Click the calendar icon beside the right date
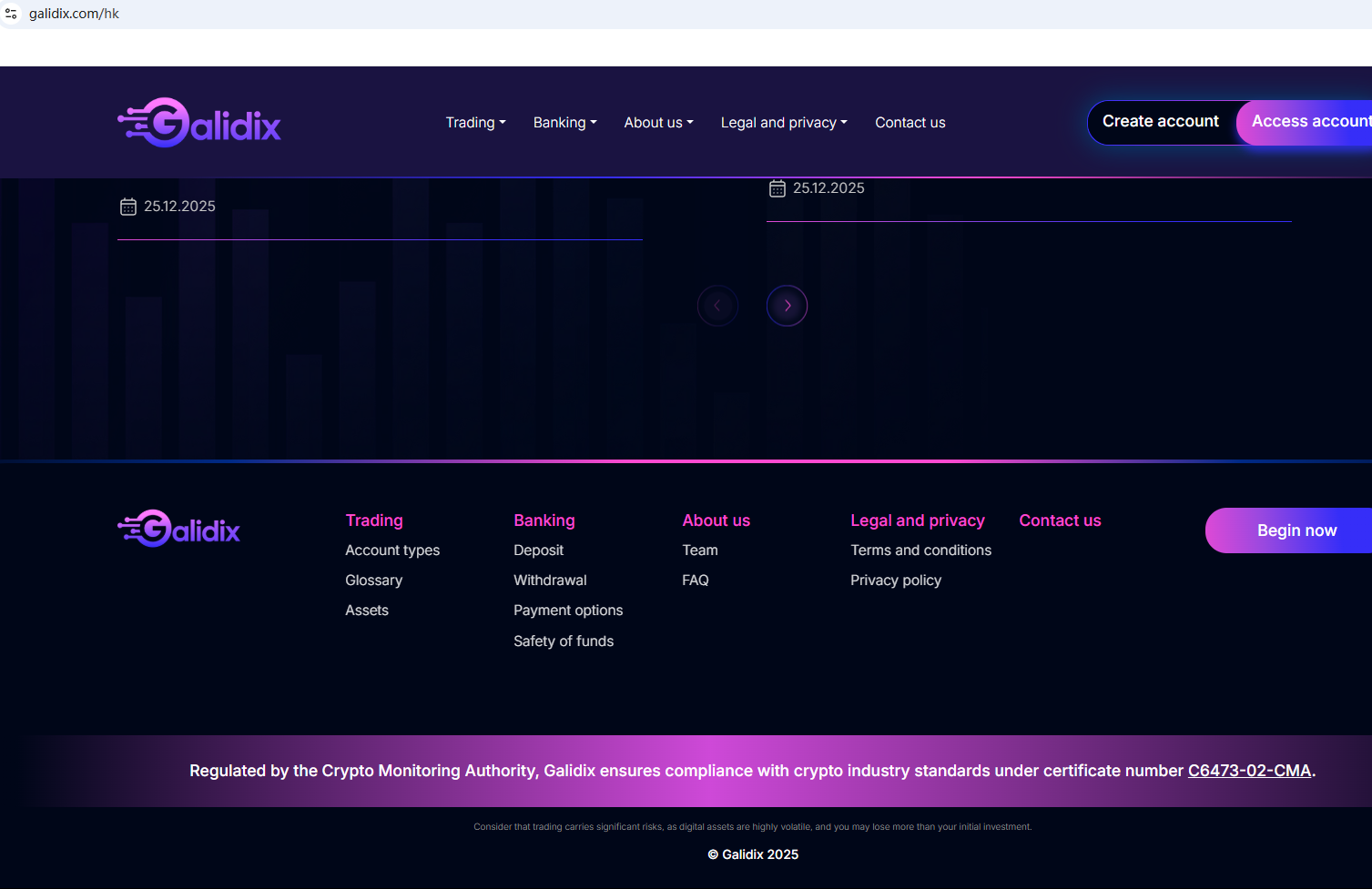Image resolution: width=1372 pixels, height=889 pixels. 777,188
